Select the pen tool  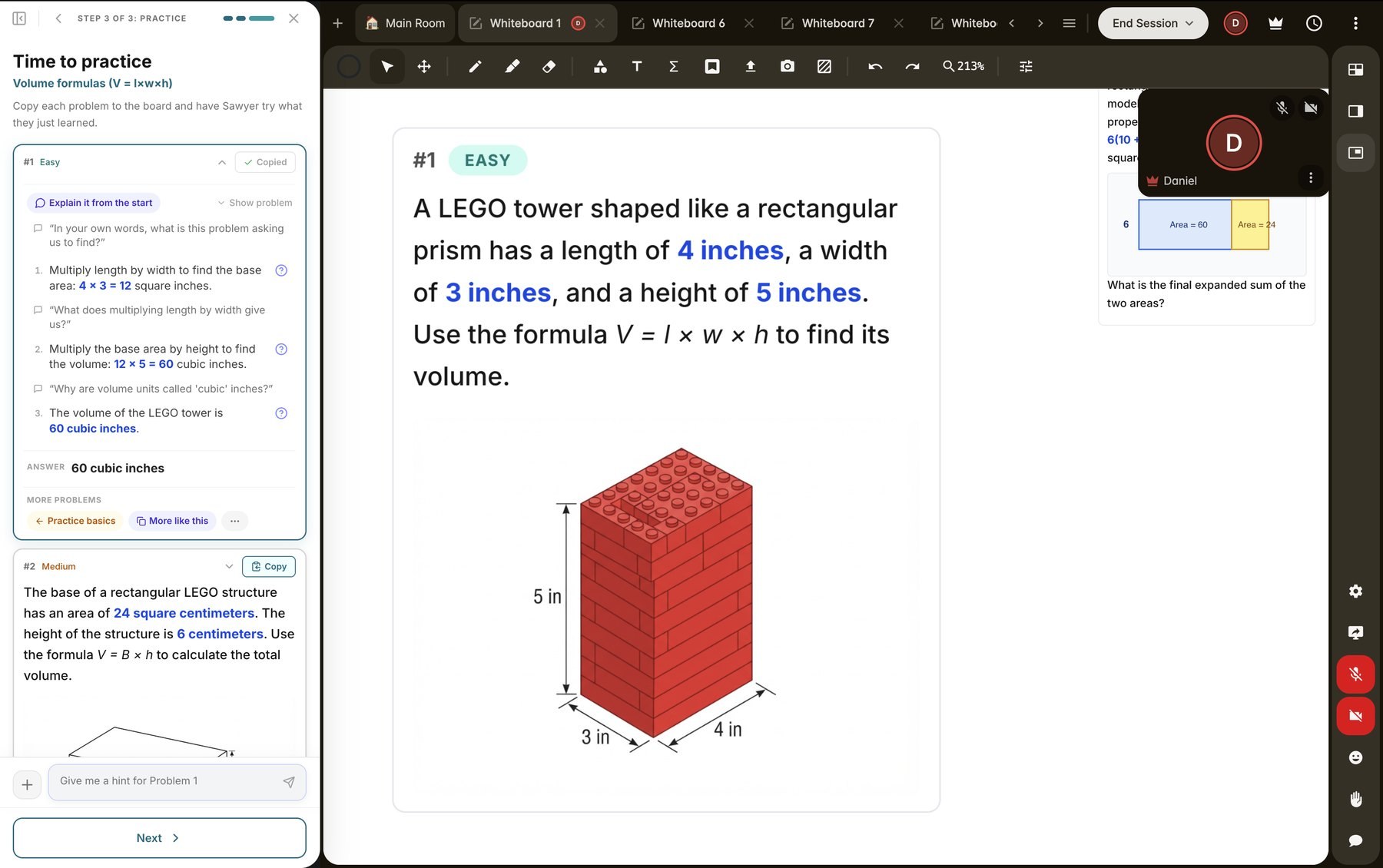[x=475, y=67]
